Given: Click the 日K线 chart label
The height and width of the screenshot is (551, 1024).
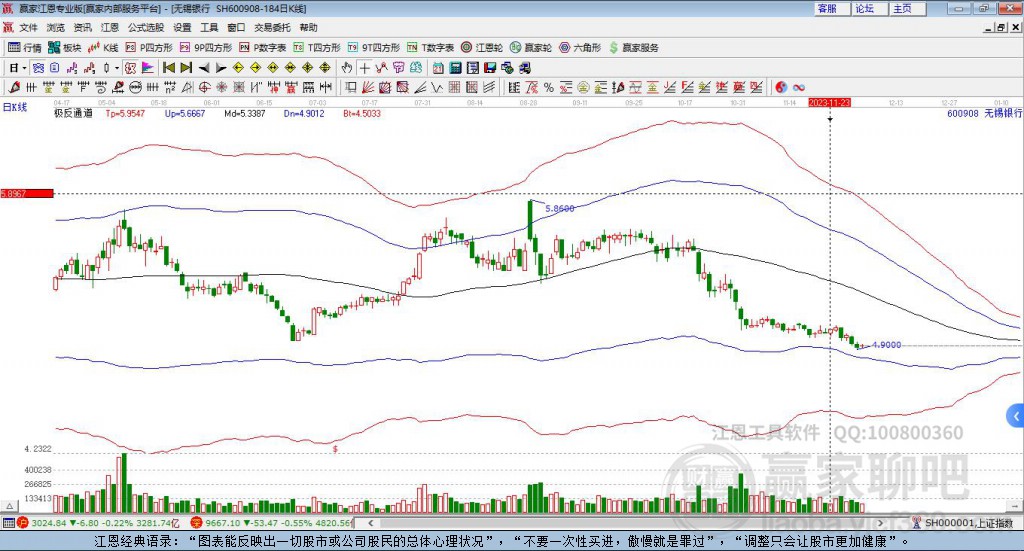Looking at the screenshot, I should click(15, 108).
